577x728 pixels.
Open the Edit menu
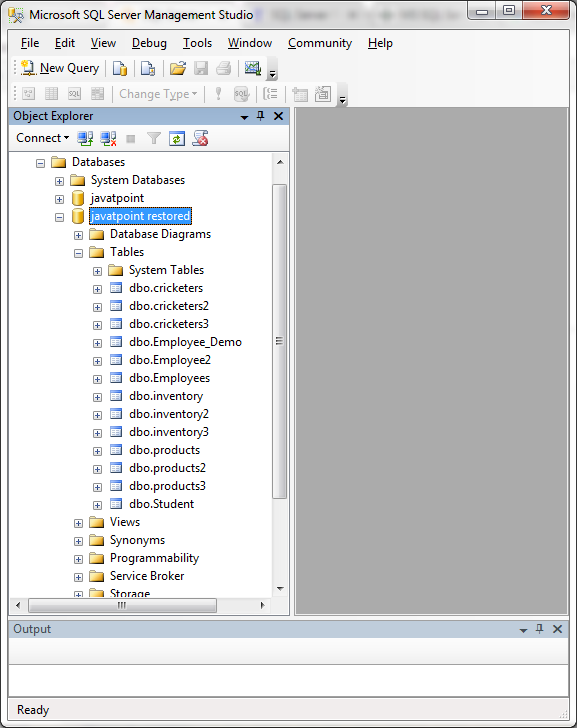coord(65,43)
